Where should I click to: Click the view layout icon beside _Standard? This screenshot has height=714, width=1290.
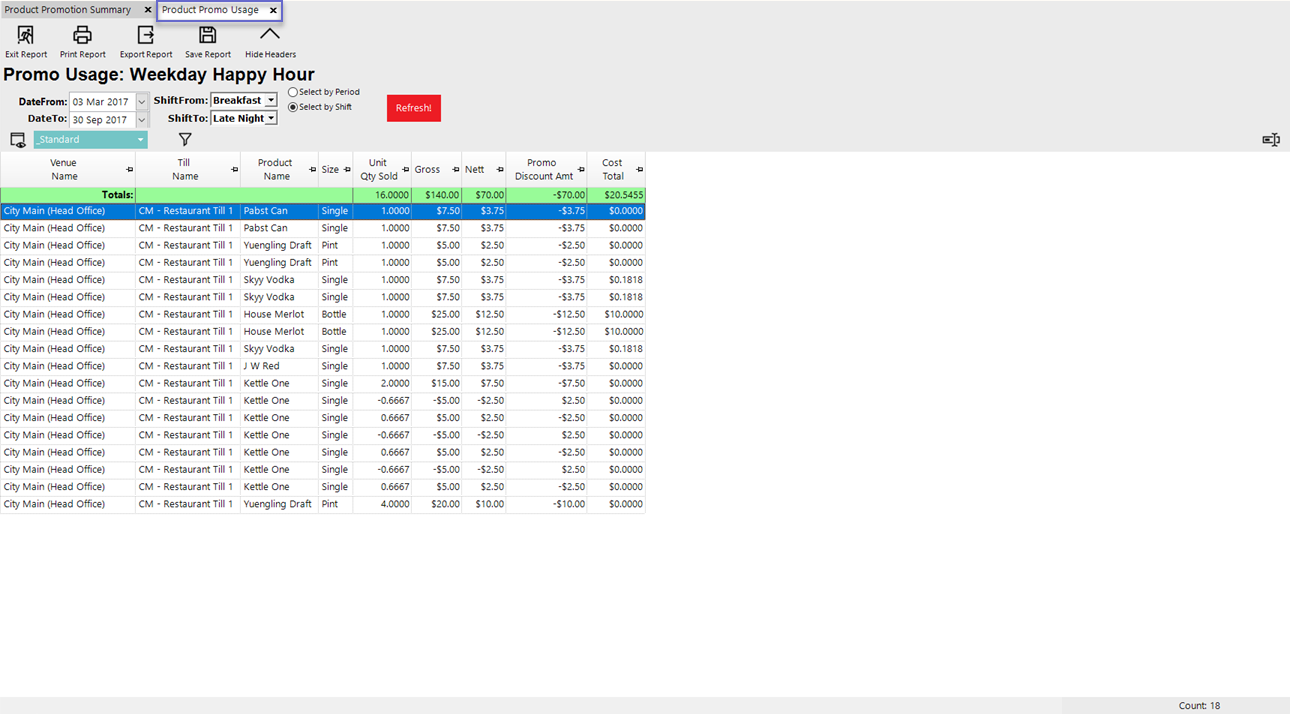click(x=17, y=140)
